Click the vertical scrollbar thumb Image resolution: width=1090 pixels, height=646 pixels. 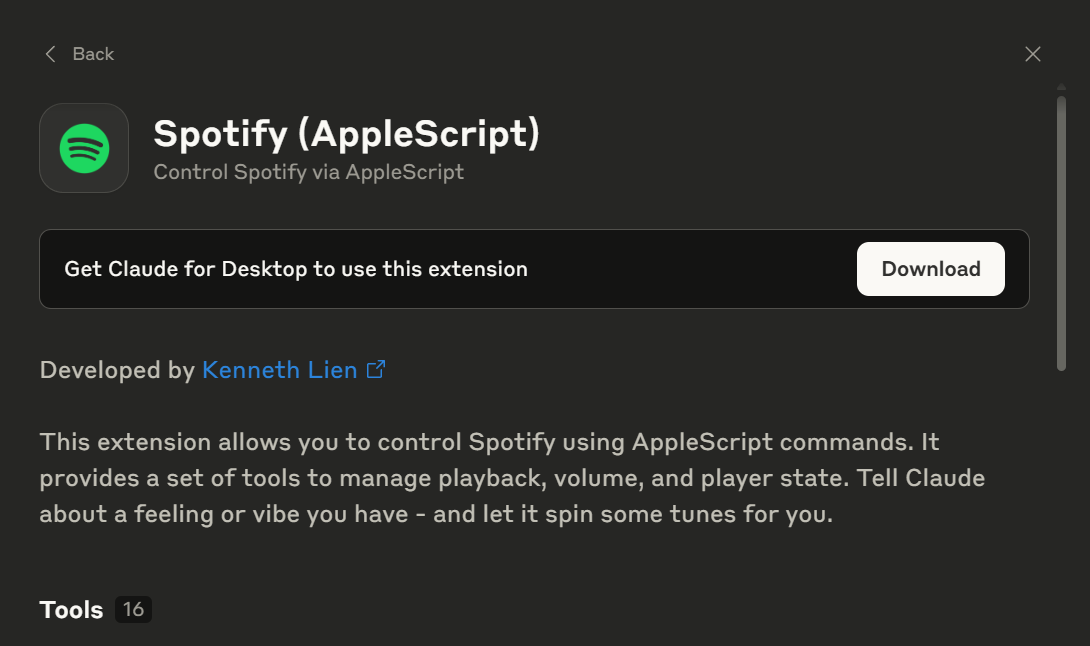[x=1061, y=233]
